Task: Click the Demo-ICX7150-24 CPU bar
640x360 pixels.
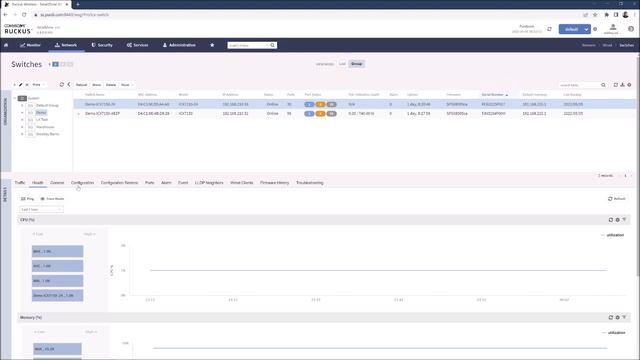Action: coord(58,296)
